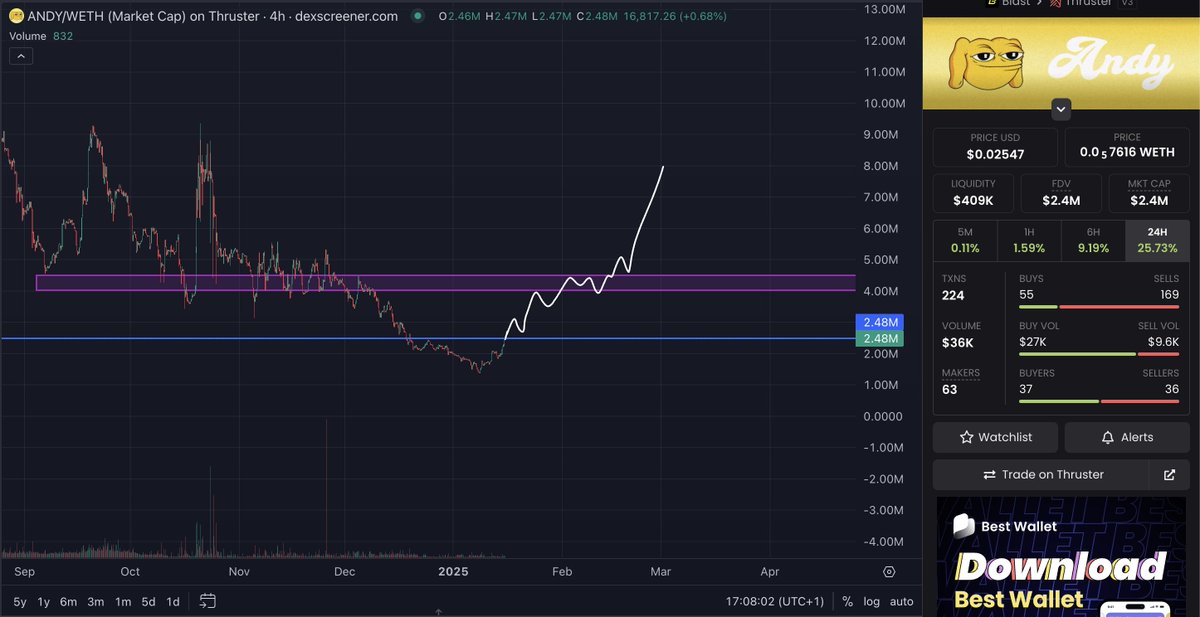This screenshot has width=1200, height=617.
Task: Select the 5y time range
Action: 20,601
